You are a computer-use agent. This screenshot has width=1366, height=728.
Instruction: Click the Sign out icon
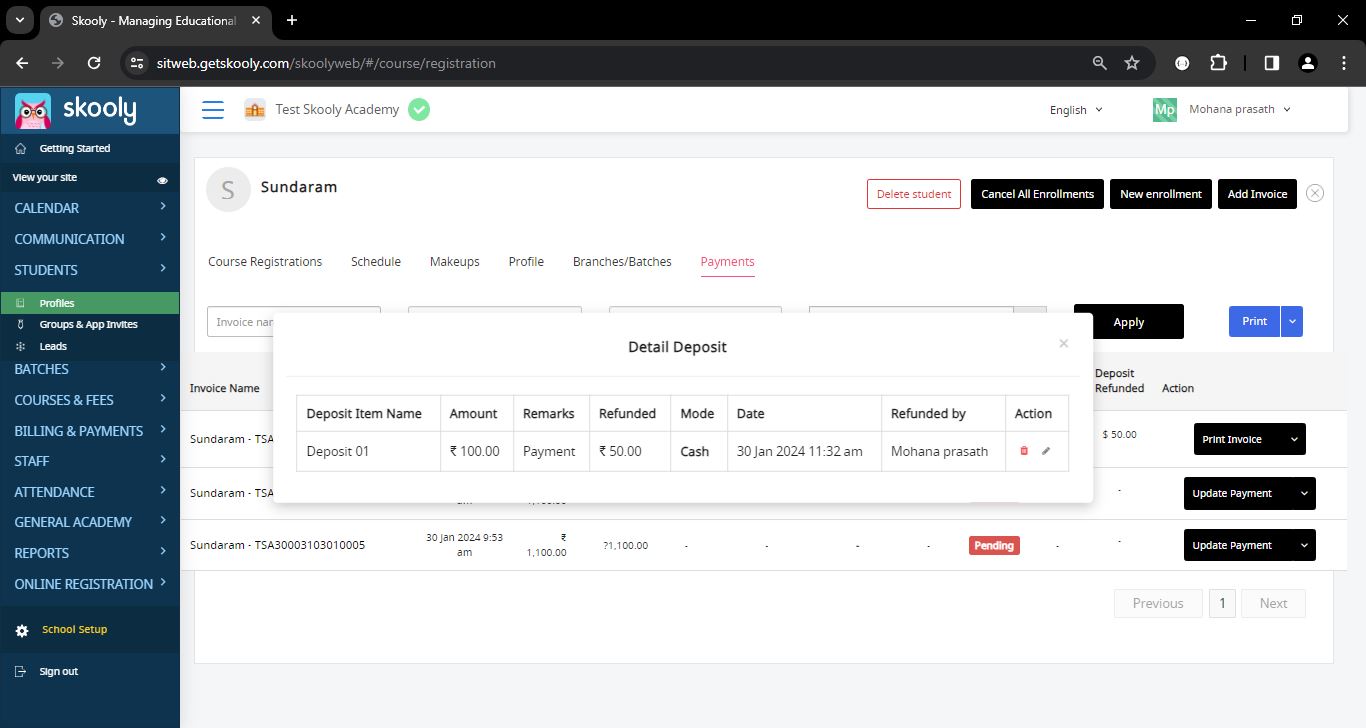click(22, 671)
